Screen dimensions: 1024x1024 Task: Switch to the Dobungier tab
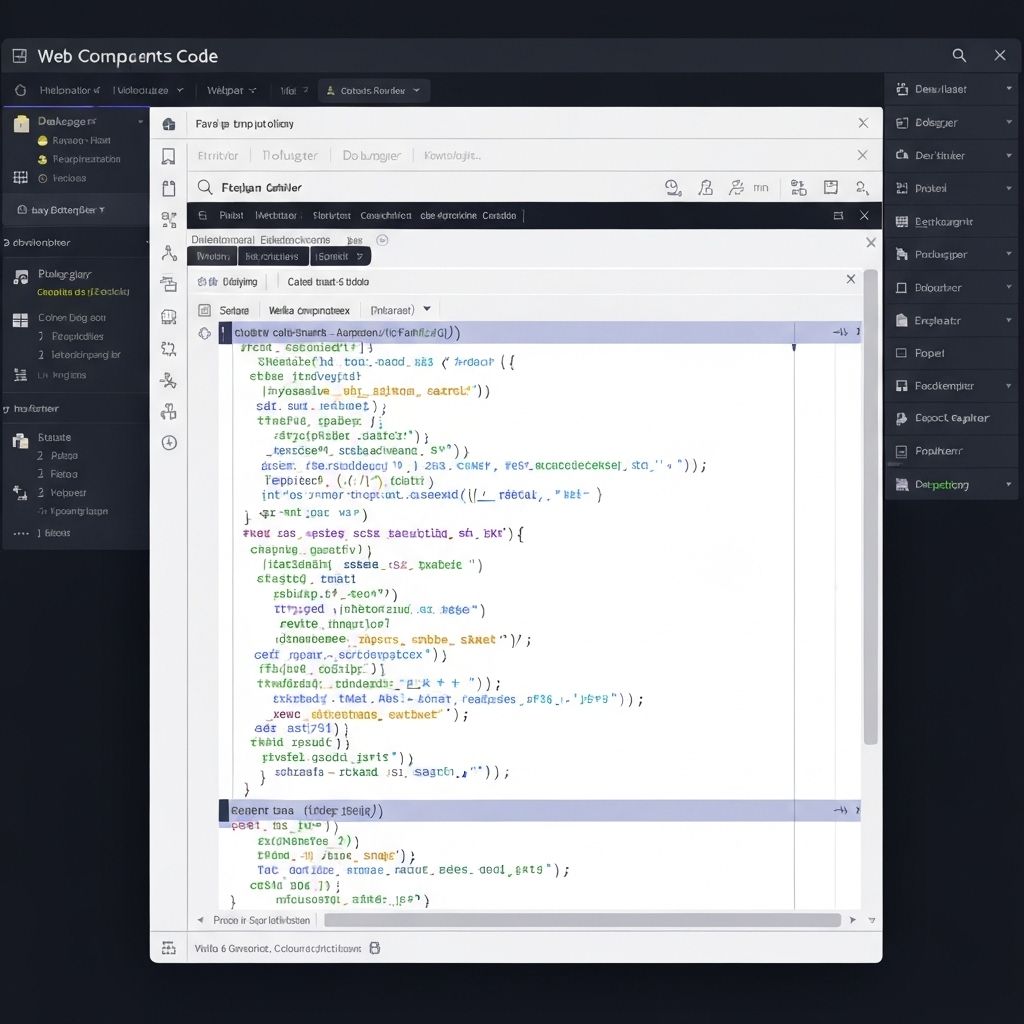pos(371,156)
